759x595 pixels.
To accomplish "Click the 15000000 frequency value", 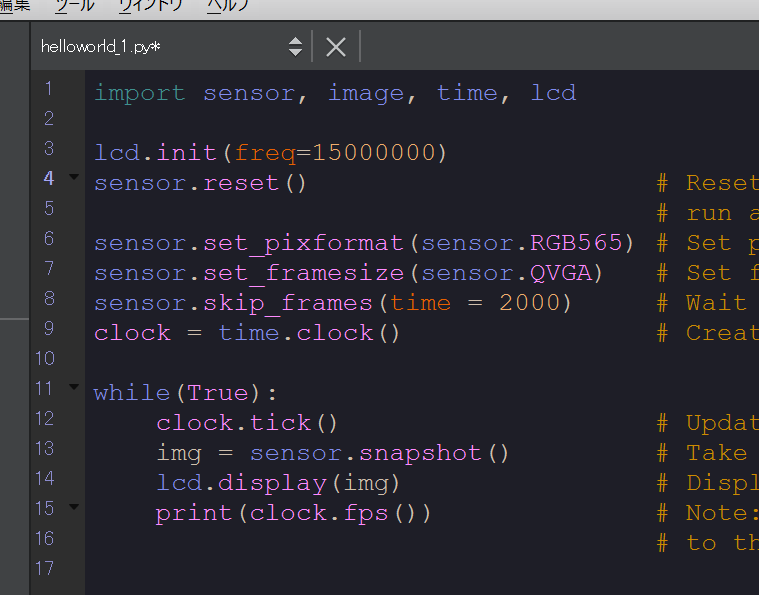I will [373, 153].
